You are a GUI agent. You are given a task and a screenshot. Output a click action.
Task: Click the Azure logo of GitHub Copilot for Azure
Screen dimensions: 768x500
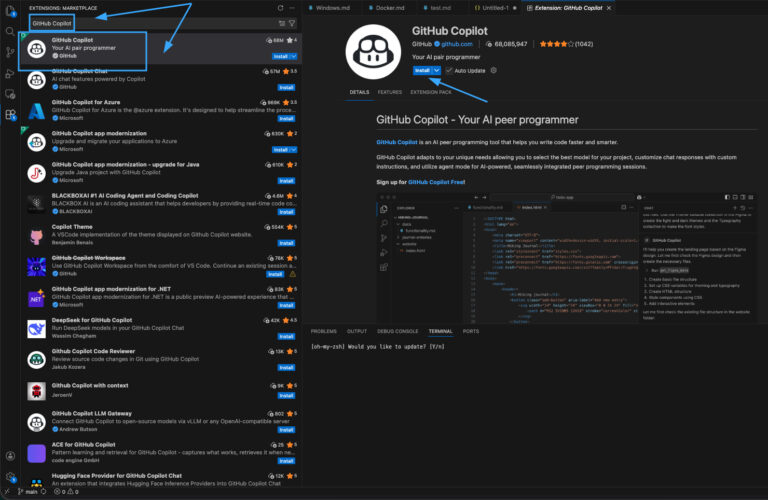36,111
